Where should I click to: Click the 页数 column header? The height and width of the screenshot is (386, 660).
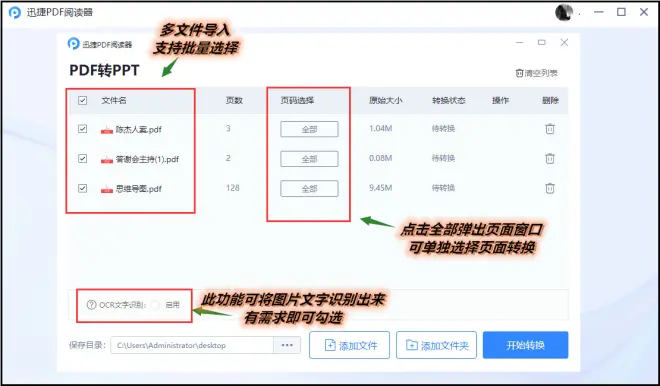click(x=234, y=101)
